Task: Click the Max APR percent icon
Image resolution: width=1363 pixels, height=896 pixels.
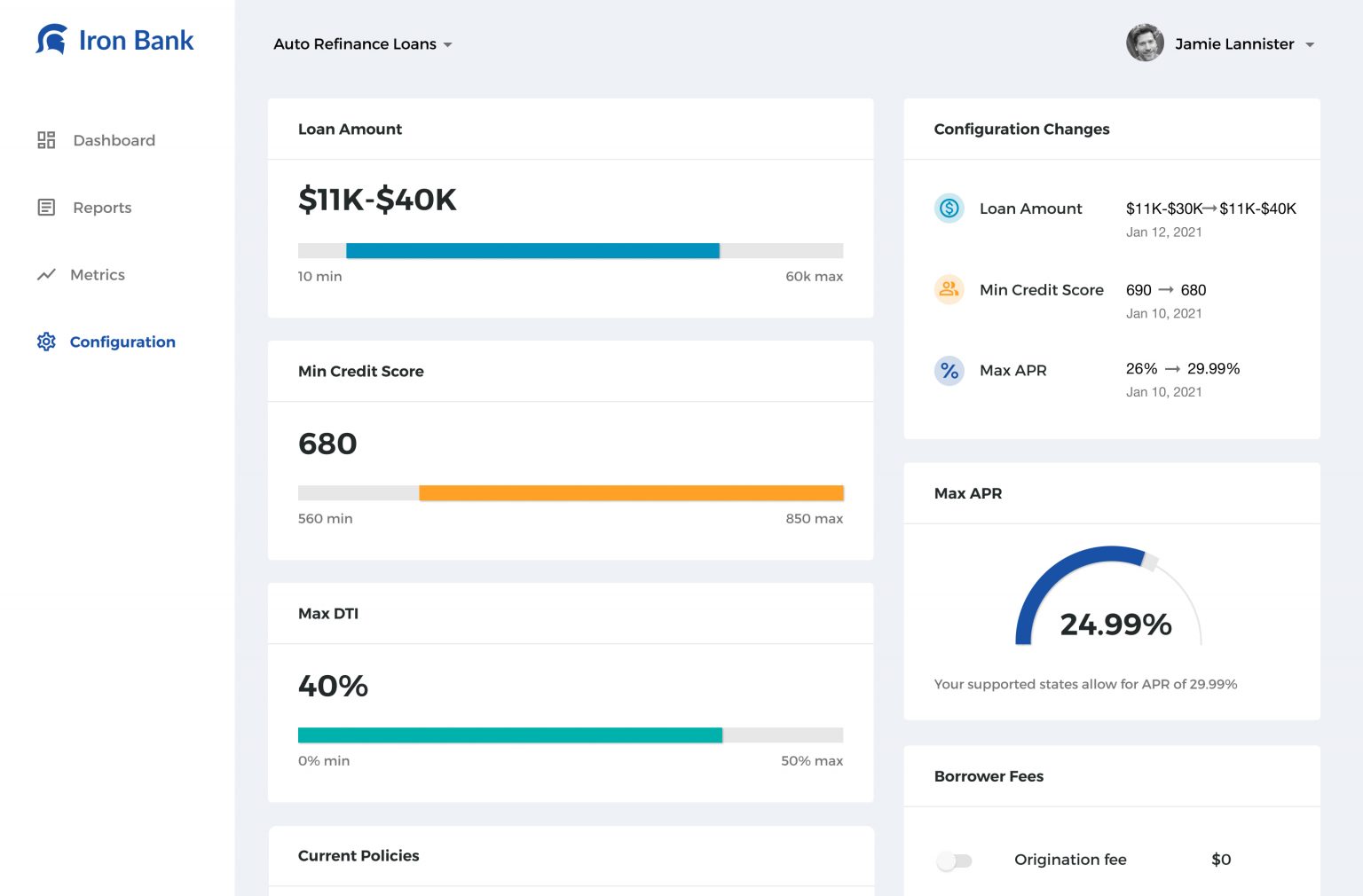Action: [x=949, y=371]
